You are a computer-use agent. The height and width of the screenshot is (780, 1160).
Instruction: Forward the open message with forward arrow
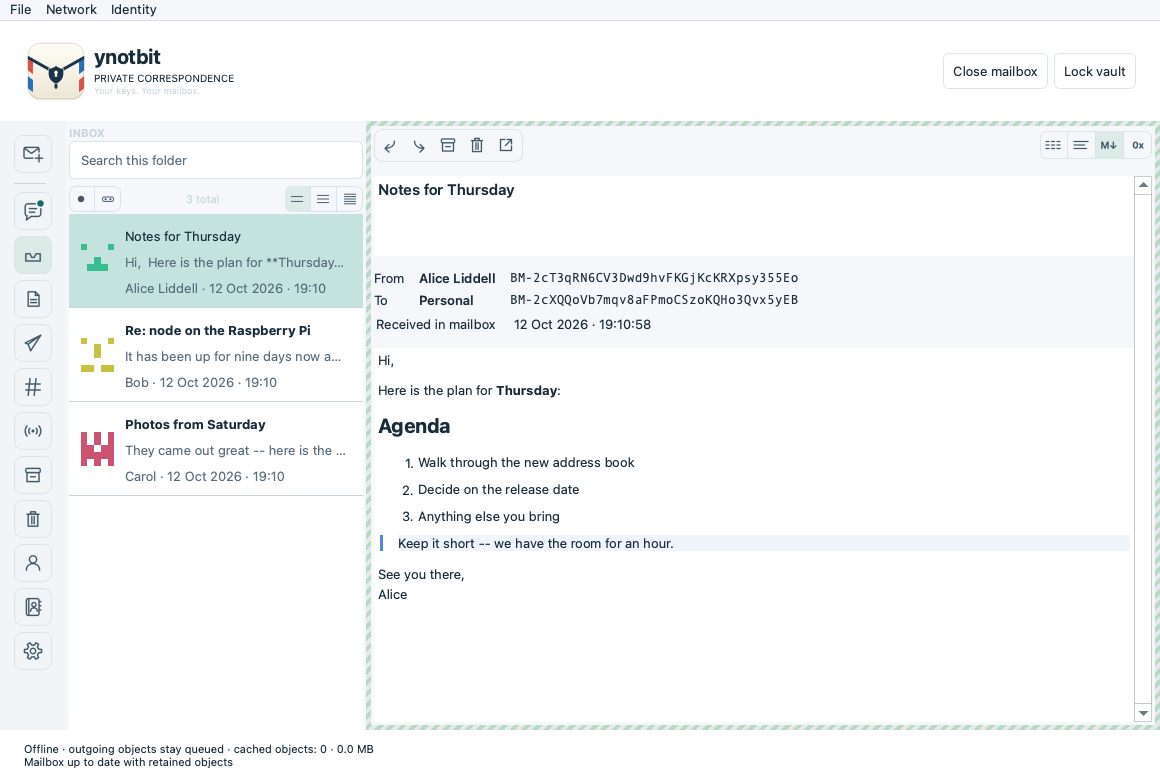point(419,146)
